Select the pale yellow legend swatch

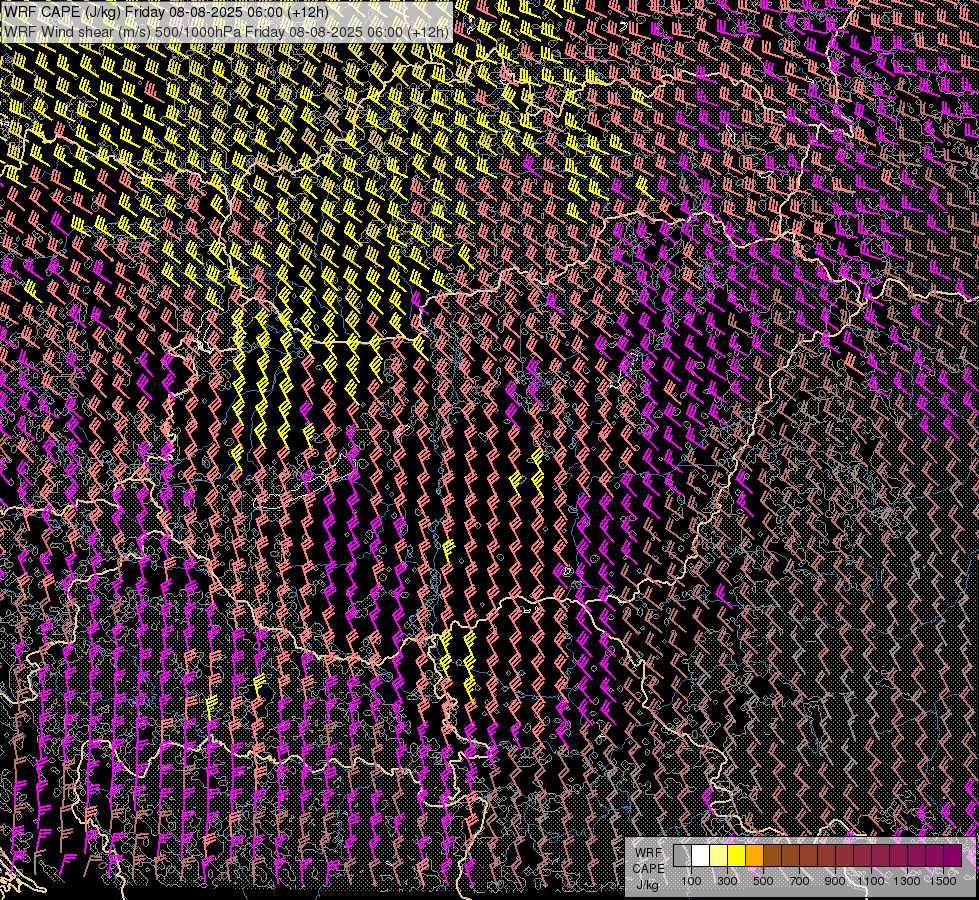[x=719, y=856]
